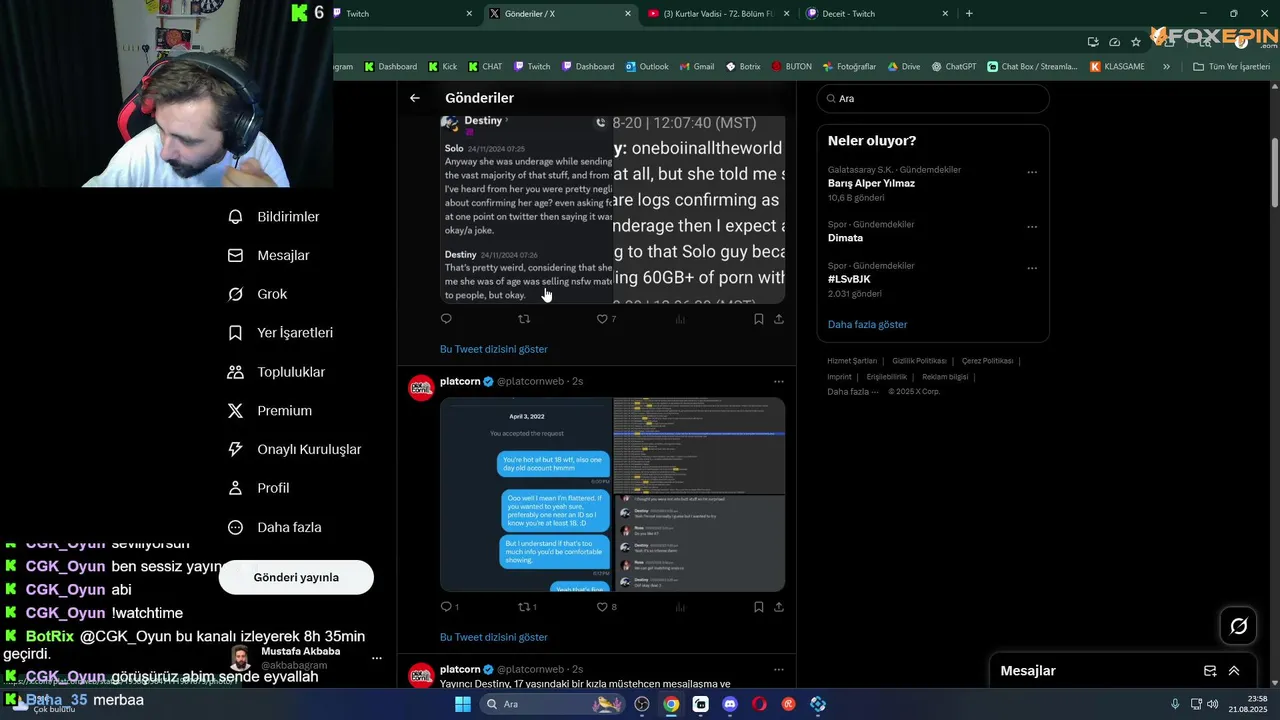Click the Ara search field on X

click(x=933, y=99)
